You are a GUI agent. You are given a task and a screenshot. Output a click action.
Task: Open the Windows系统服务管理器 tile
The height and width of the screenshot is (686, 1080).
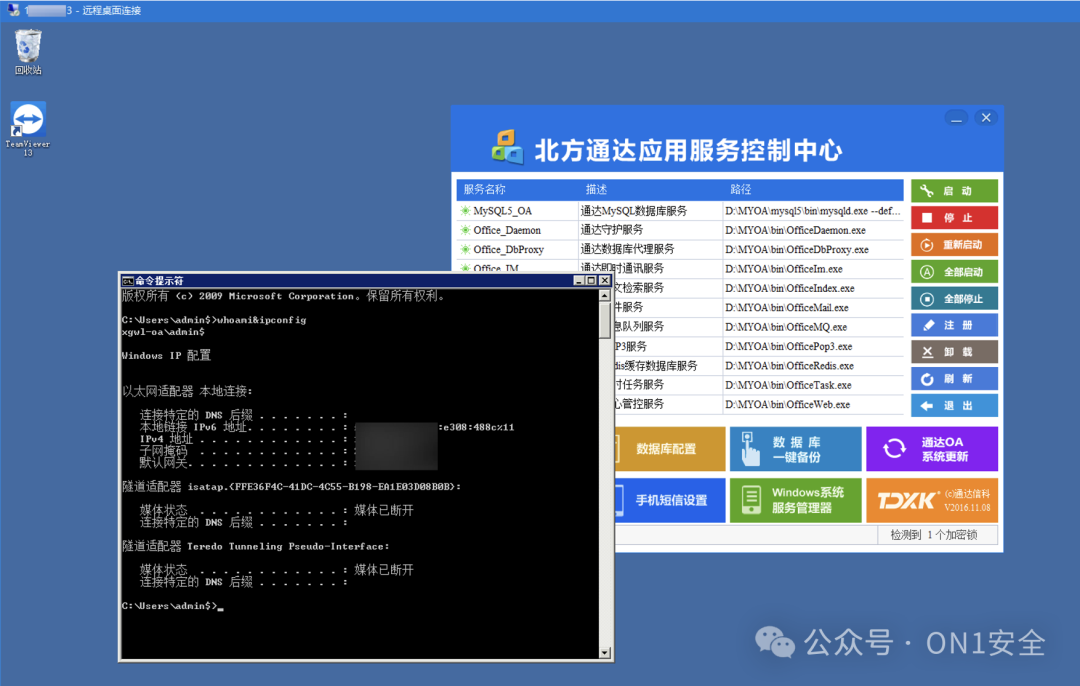coord(796,500)
